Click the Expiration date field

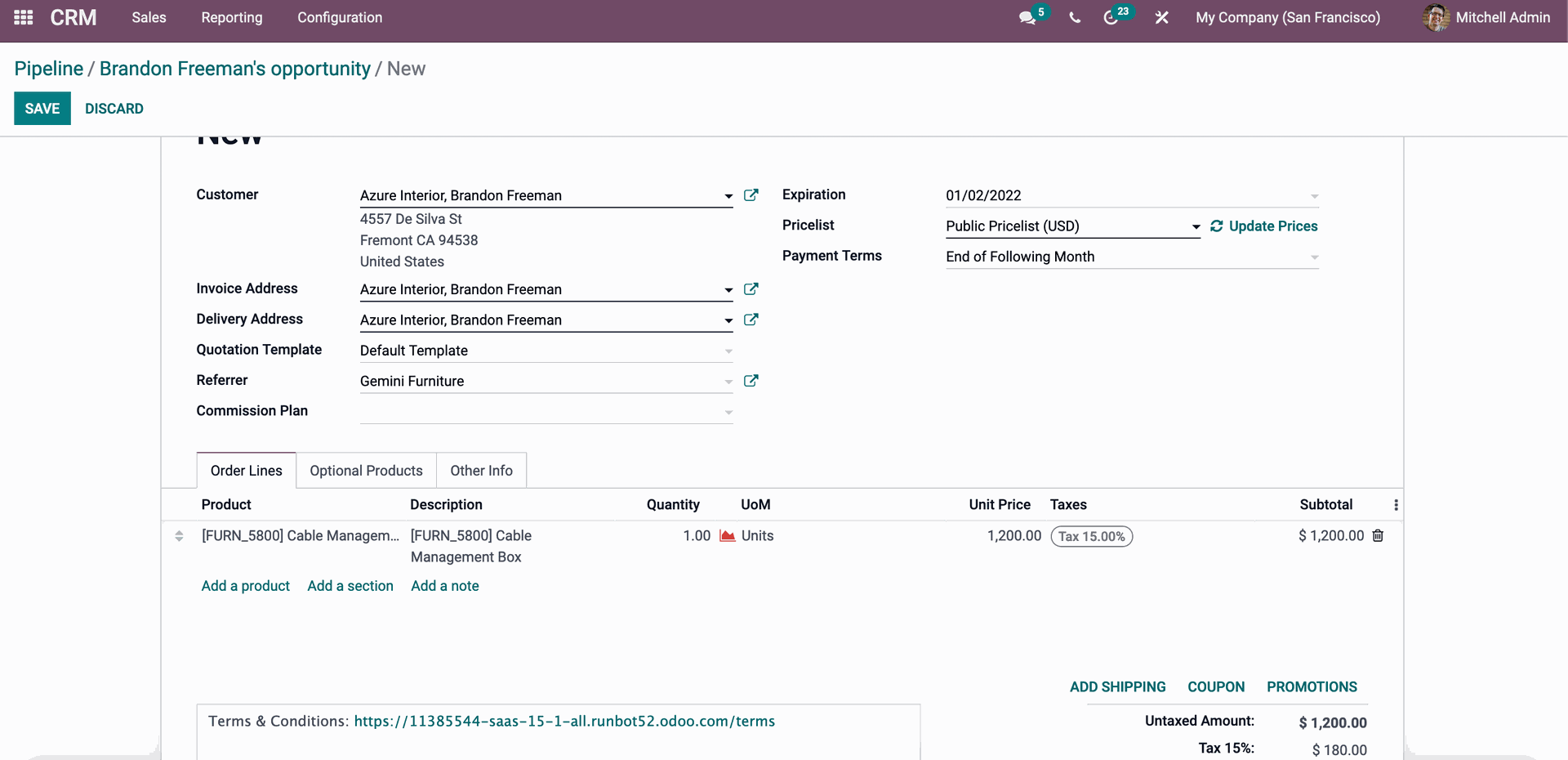point(1127,195)
